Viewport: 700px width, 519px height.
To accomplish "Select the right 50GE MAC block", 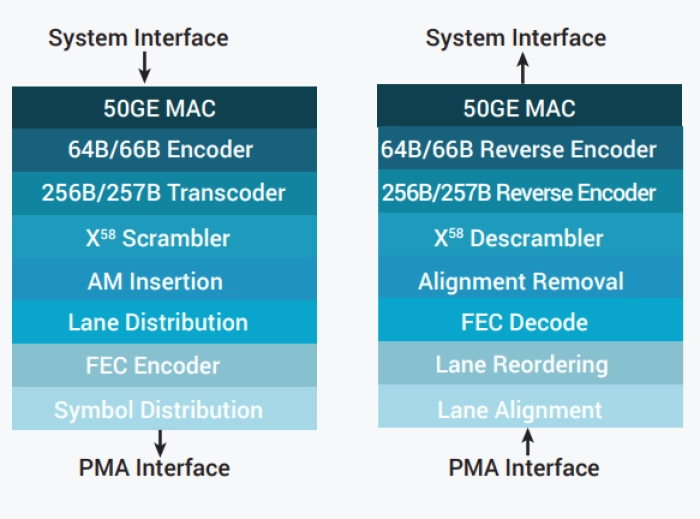I will (x=529, y=106).
